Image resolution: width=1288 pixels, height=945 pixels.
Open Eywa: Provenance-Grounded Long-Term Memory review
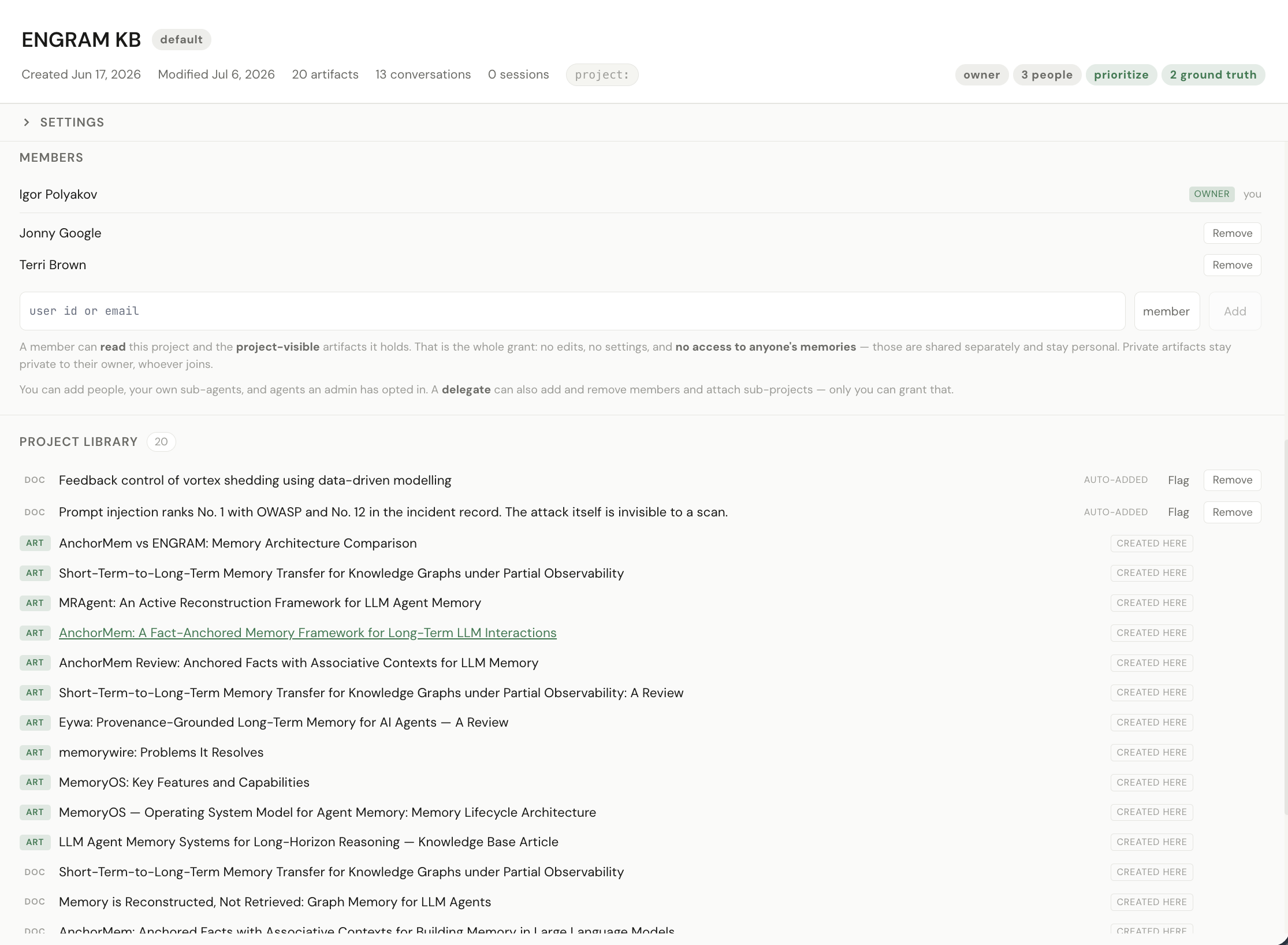pos(284,722)
